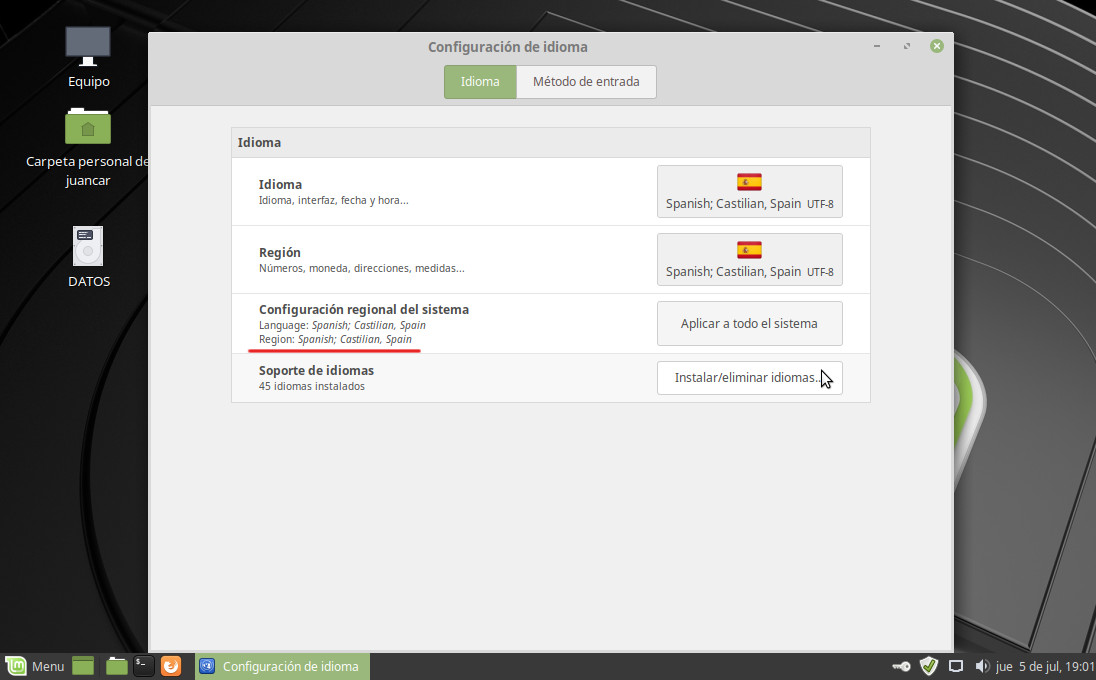The image size is (1096, 680).
Task: Click the key icon in system tray
Action: [x=901, y=666]
